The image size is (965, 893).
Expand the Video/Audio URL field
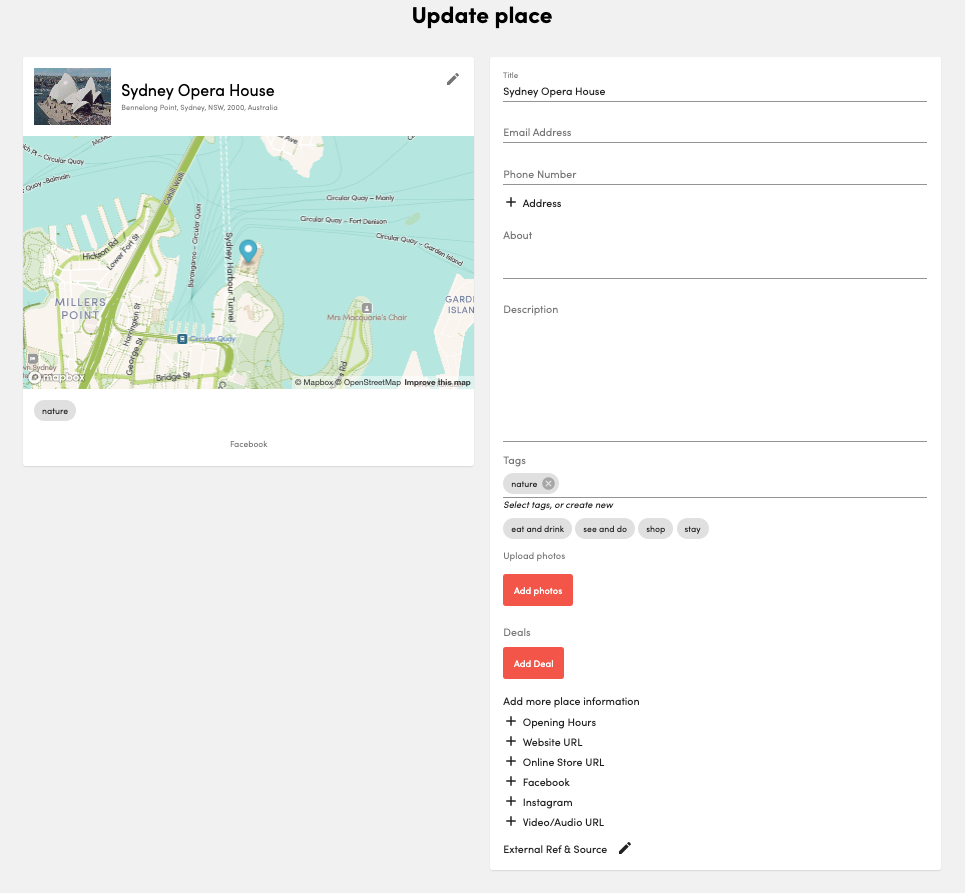555,822
